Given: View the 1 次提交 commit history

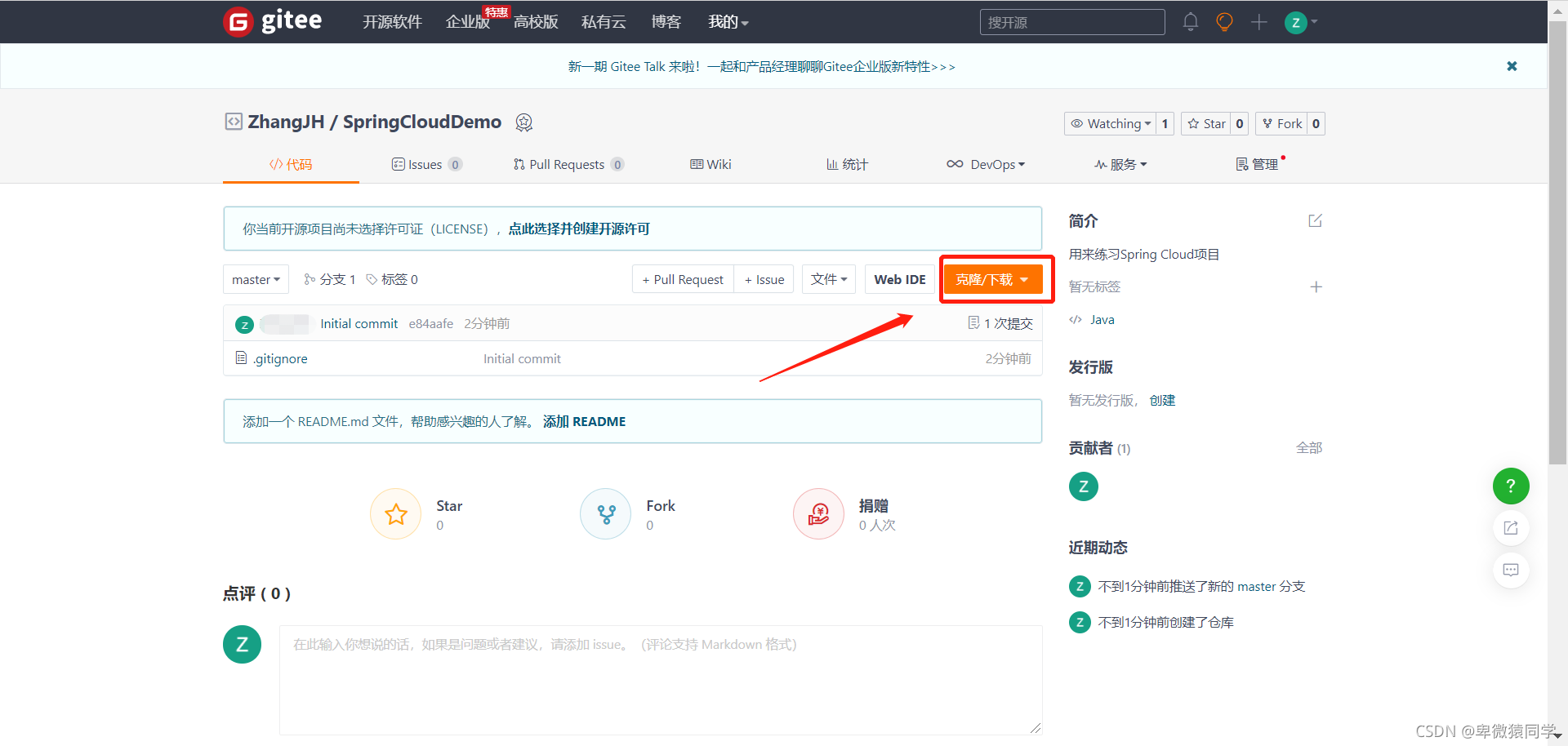Looking at the screenshot, I should point(1000,323).
